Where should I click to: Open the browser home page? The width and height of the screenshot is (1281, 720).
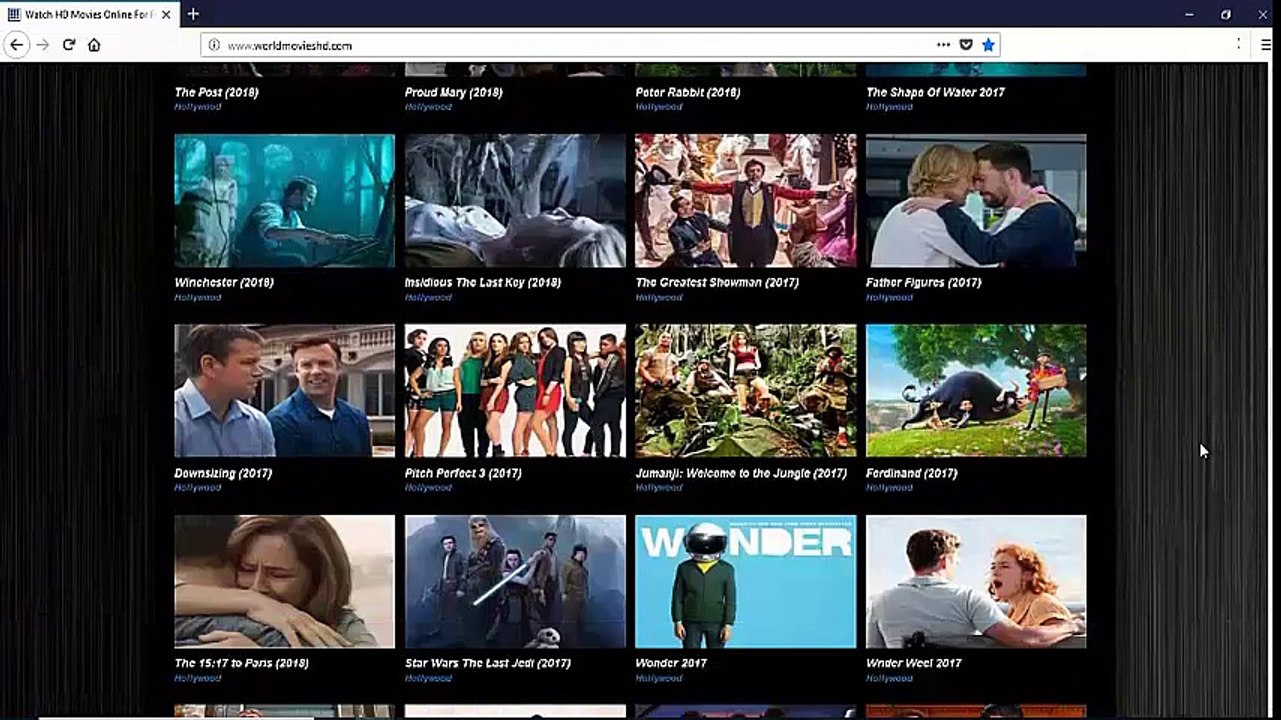pyautogui.click(x=94, y=45)
